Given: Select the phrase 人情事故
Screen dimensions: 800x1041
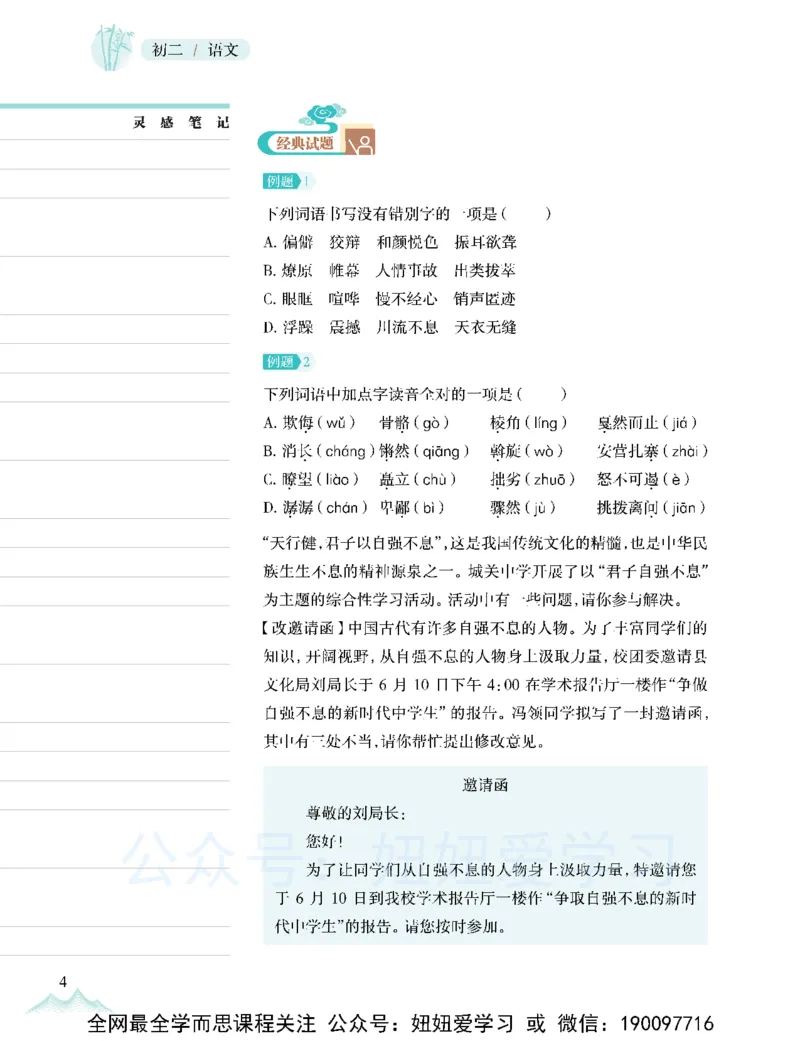Looking at the screenshot, I should [406, 271].
